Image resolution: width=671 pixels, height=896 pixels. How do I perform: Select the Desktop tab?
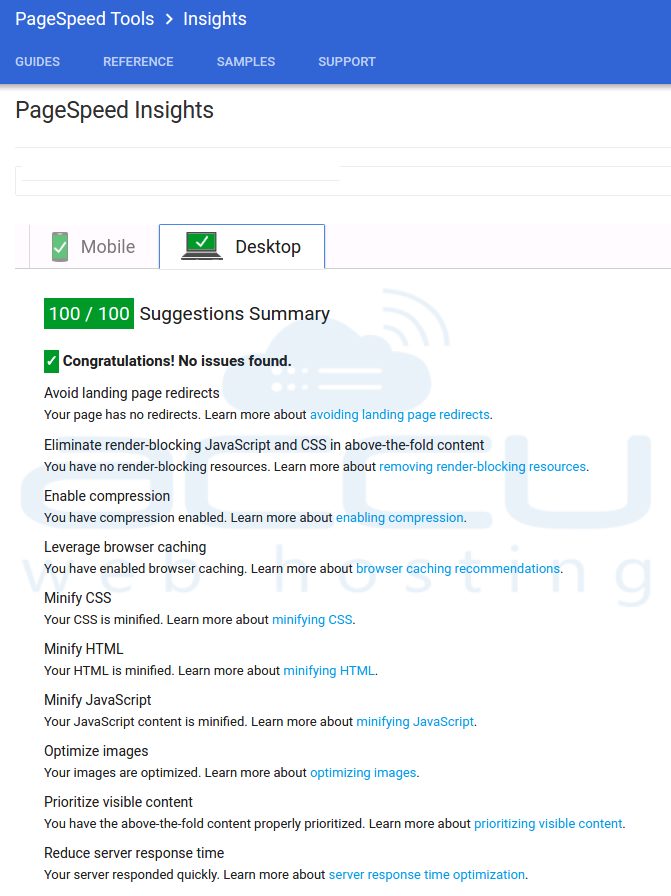[242, 247]
